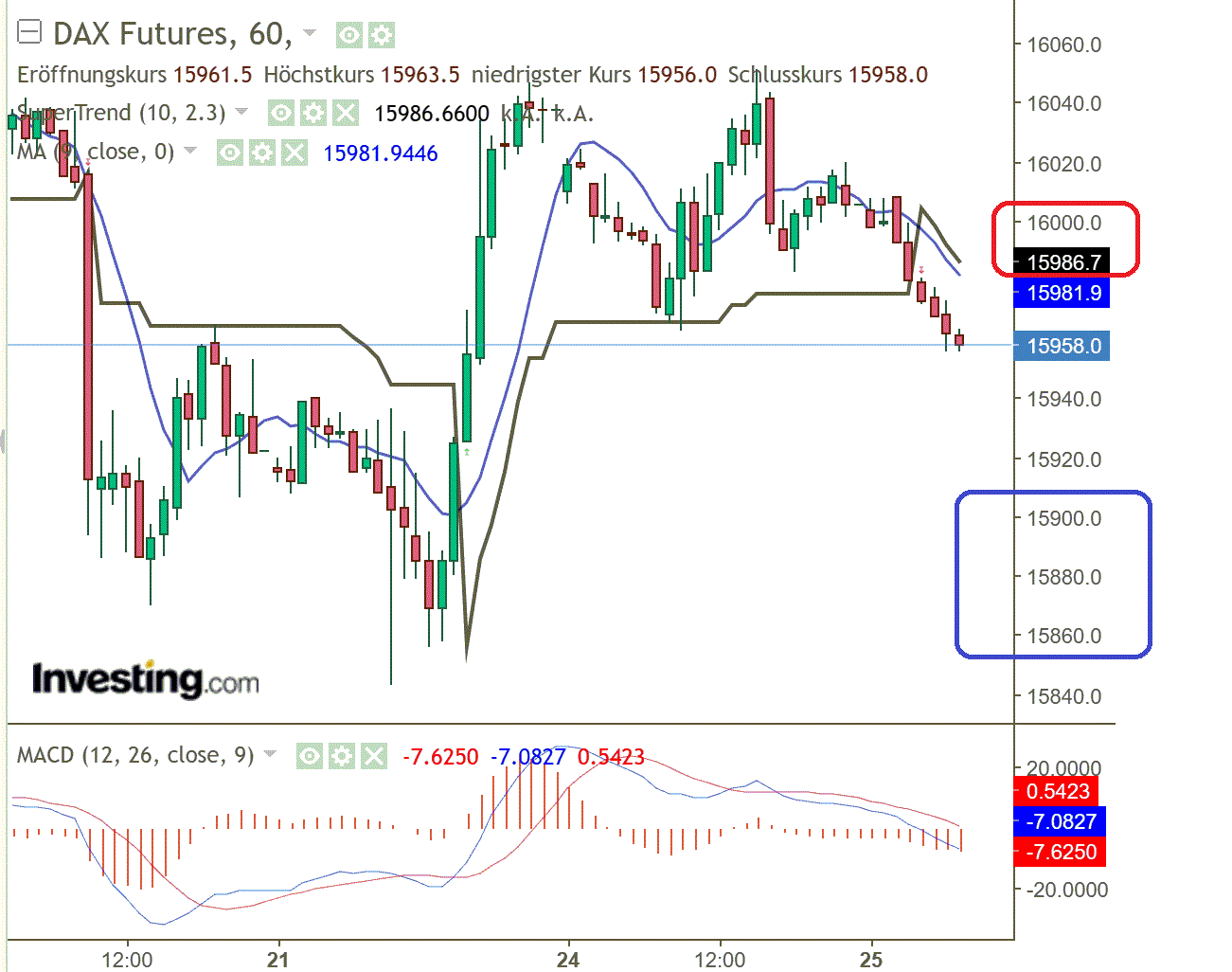Screen dimensions: 1232x972
Task: Hide the MACD indicator with eye icon
Action: click(309, 756)
